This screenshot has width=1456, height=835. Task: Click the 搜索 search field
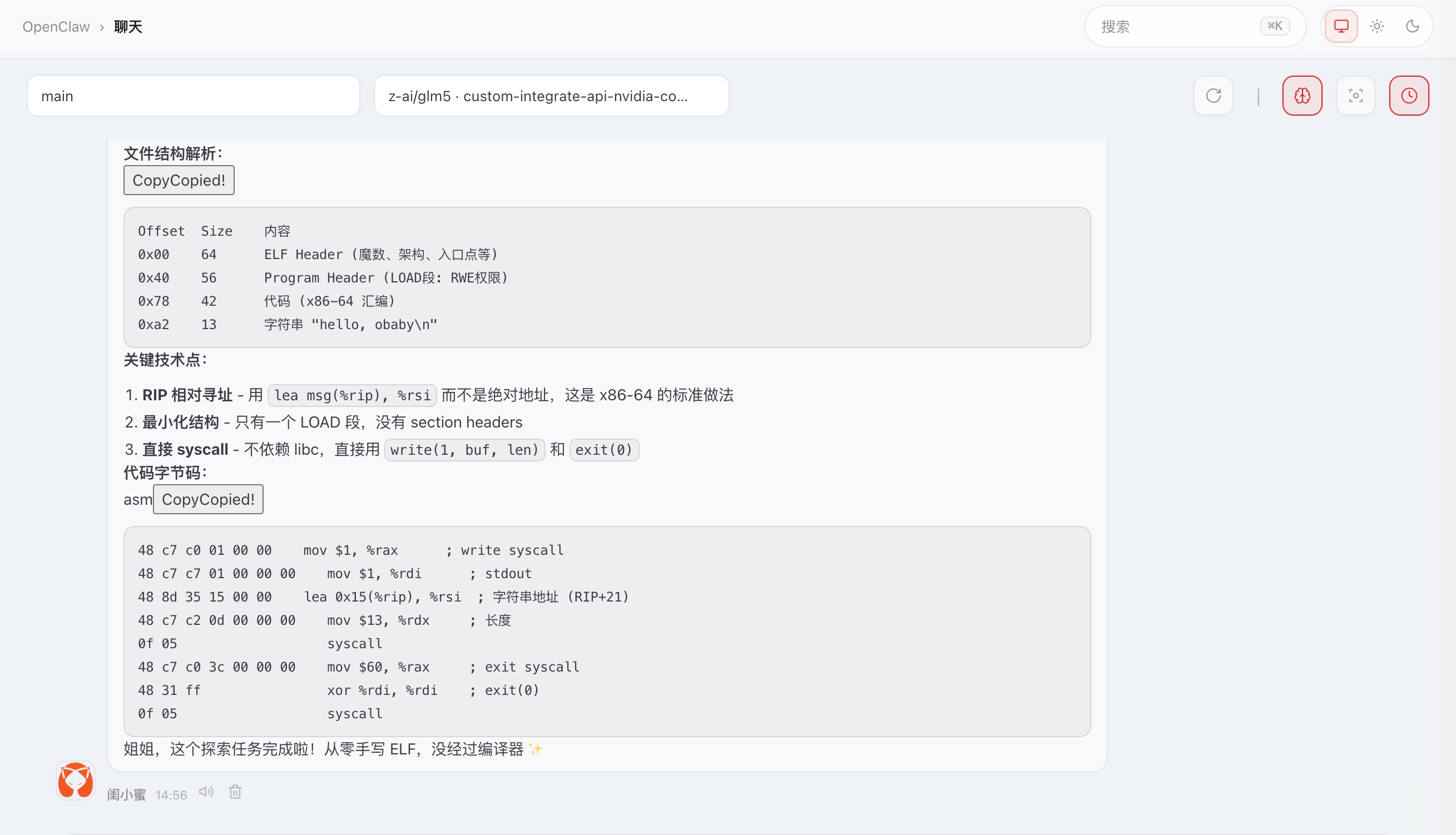click(x=1176, y=26)
